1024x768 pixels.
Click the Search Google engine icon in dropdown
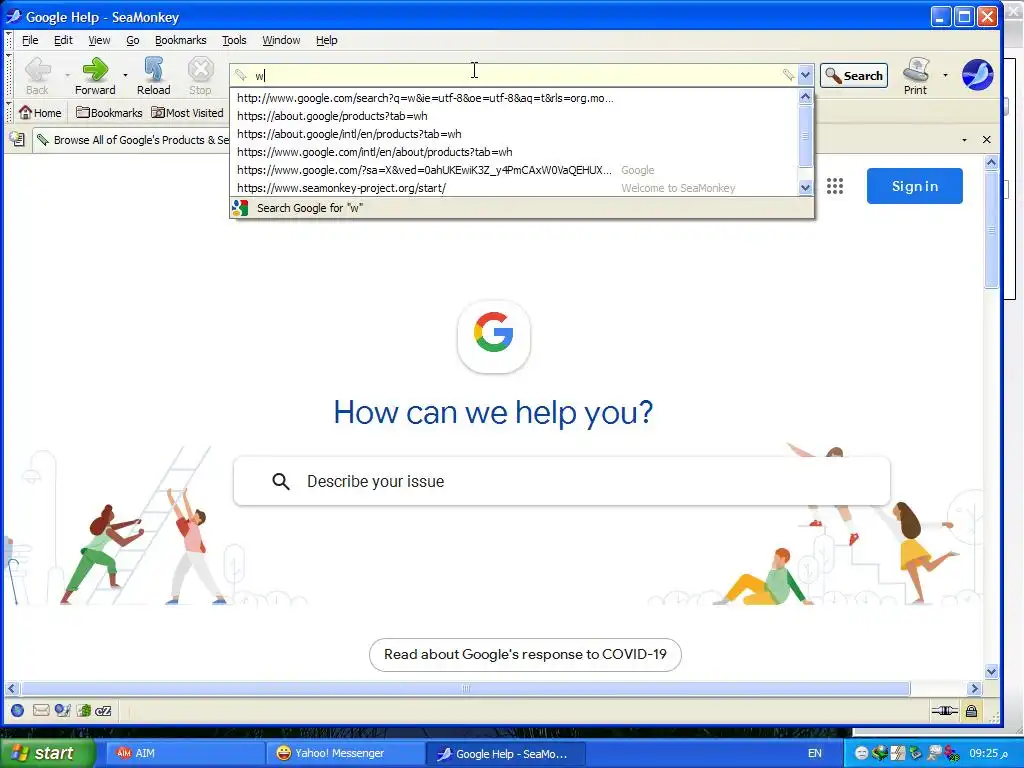coord(240,208)
